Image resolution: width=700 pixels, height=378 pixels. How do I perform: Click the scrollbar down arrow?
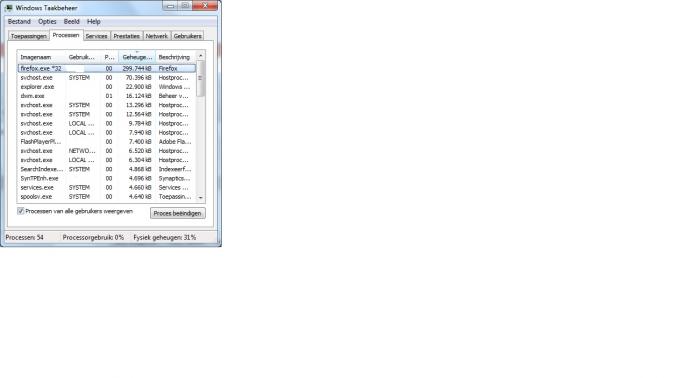tap(200, 197)
